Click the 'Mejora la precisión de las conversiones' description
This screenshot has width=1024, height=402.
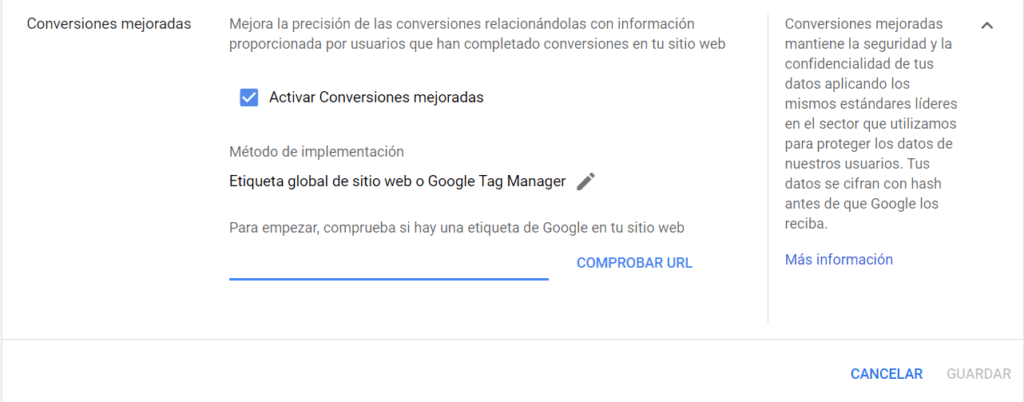point(477,35)
